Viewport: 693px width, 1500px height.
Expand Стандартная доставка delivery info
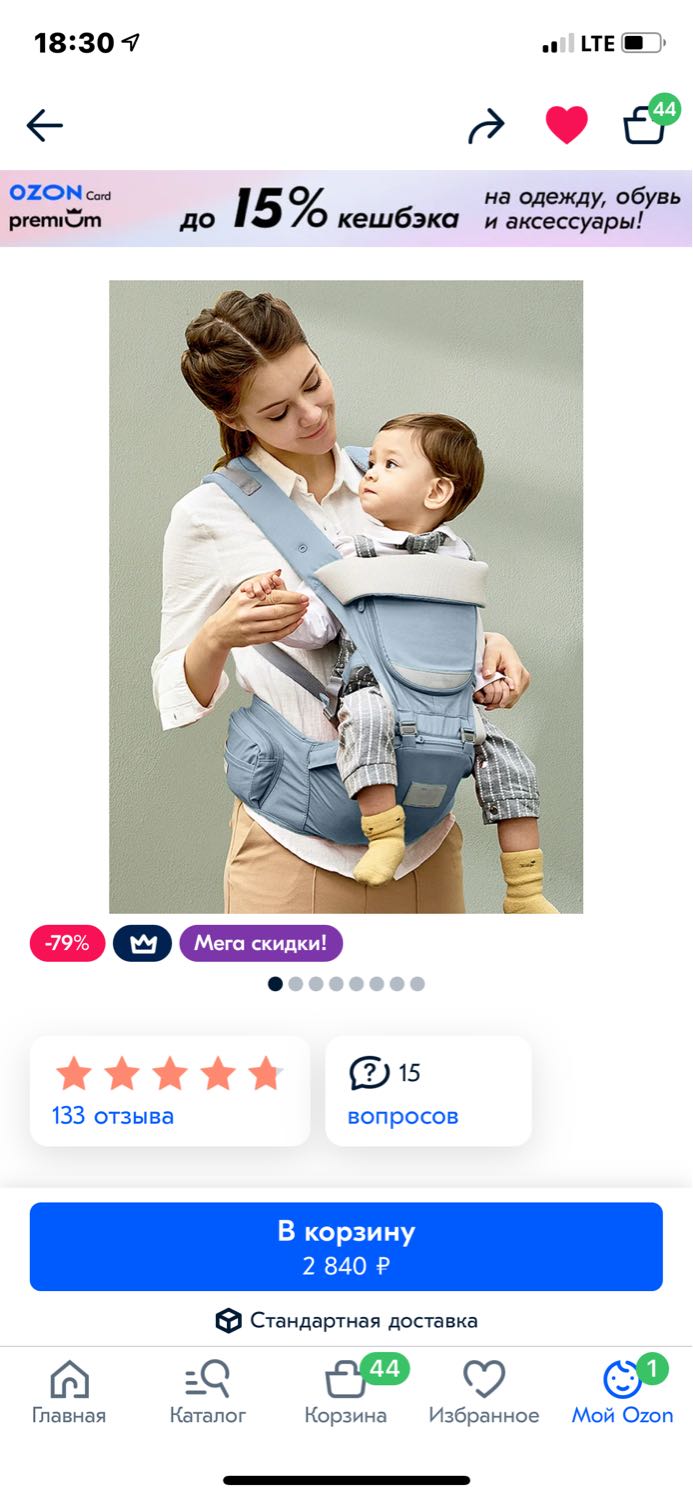[346, 1321]
